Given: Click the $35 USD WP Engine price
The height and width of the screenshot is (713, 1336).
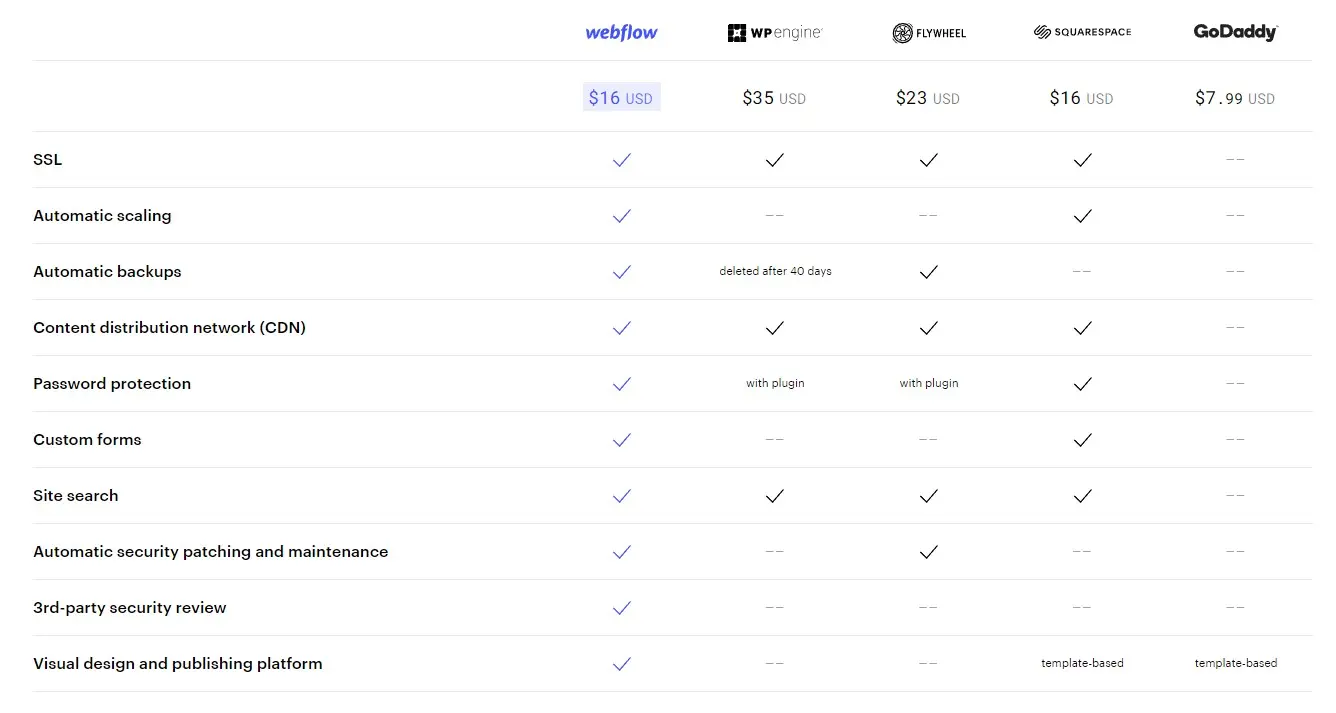Looking at the screenshot, I should [774, 98].
